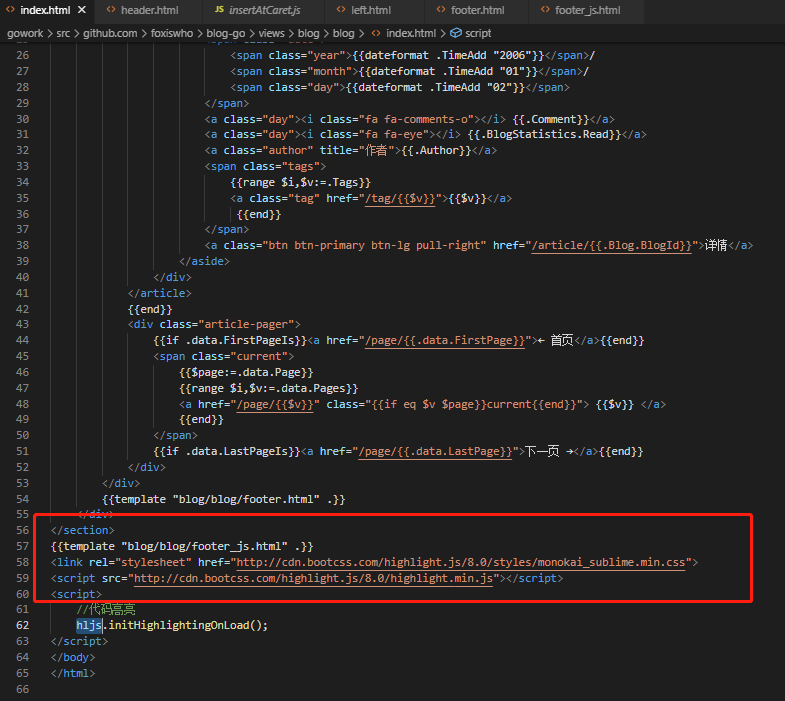Follow the /tag/{{$v}} href link
785x701 pixels.
[x=400, y=199]
